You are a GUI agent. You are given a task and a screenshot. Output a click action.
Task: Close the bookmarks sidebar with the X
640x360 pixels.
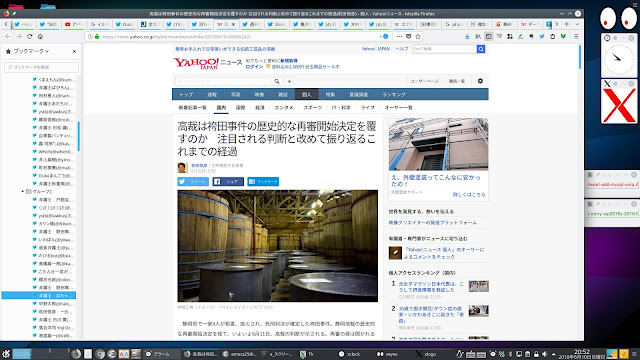[x=74, y=51]
